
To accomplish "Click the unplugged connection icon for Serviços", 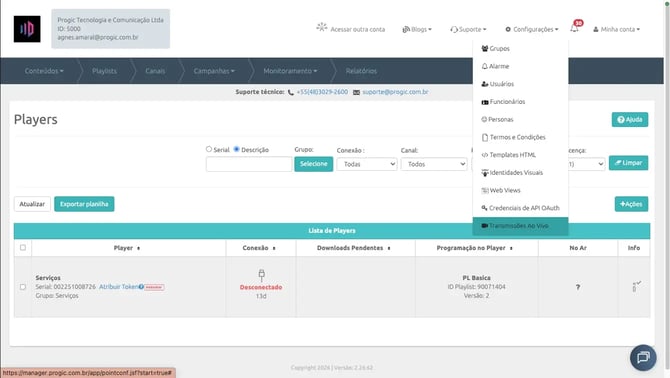I will tap(262, 274).
